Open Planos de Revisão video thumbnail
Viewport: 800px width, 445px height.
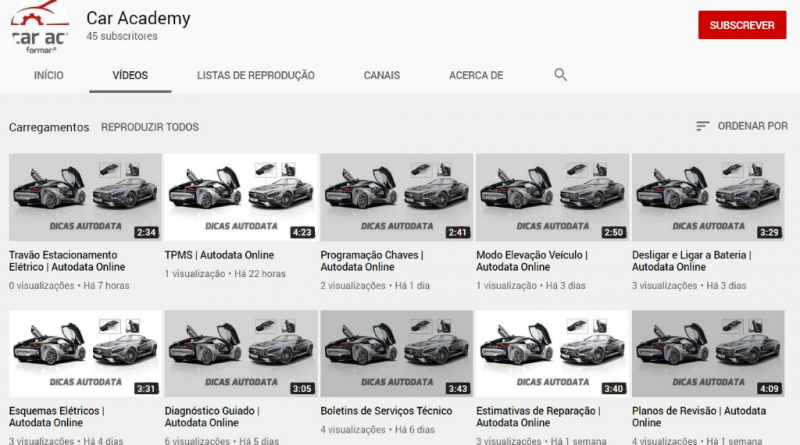pos(708,353)
